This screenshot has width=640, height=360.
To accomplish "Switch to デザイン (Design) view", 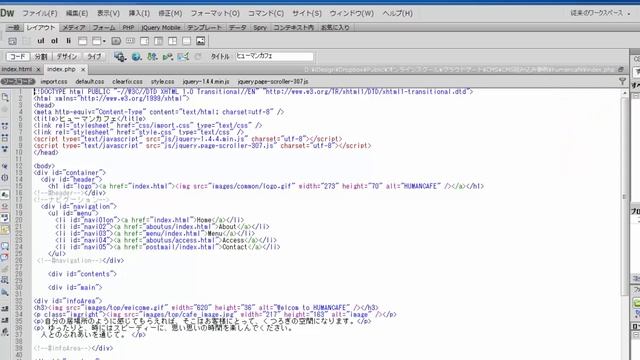I will coord(67,56).
